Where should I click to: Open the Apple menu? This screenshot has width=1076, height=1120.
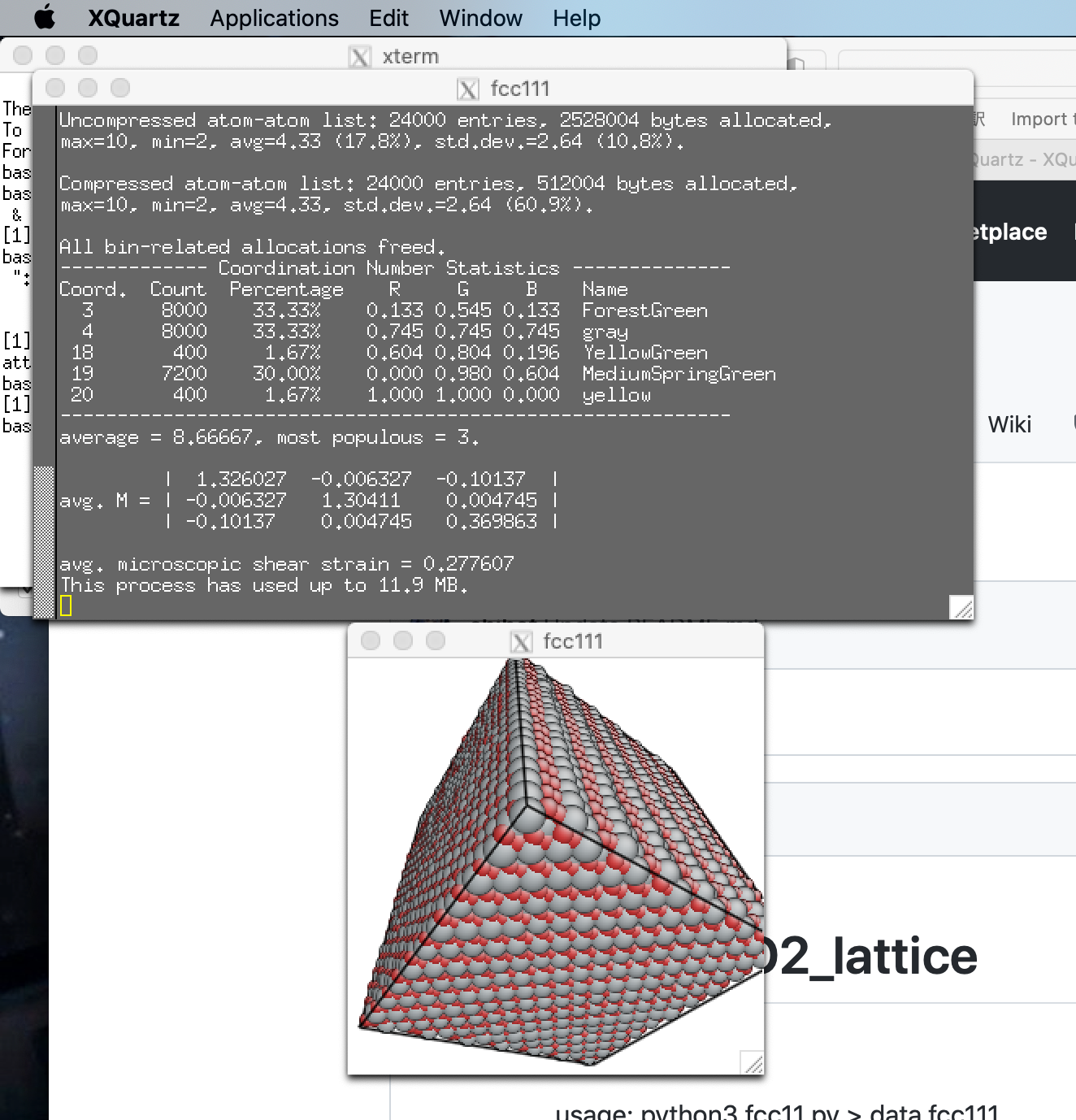click(45, 18)
